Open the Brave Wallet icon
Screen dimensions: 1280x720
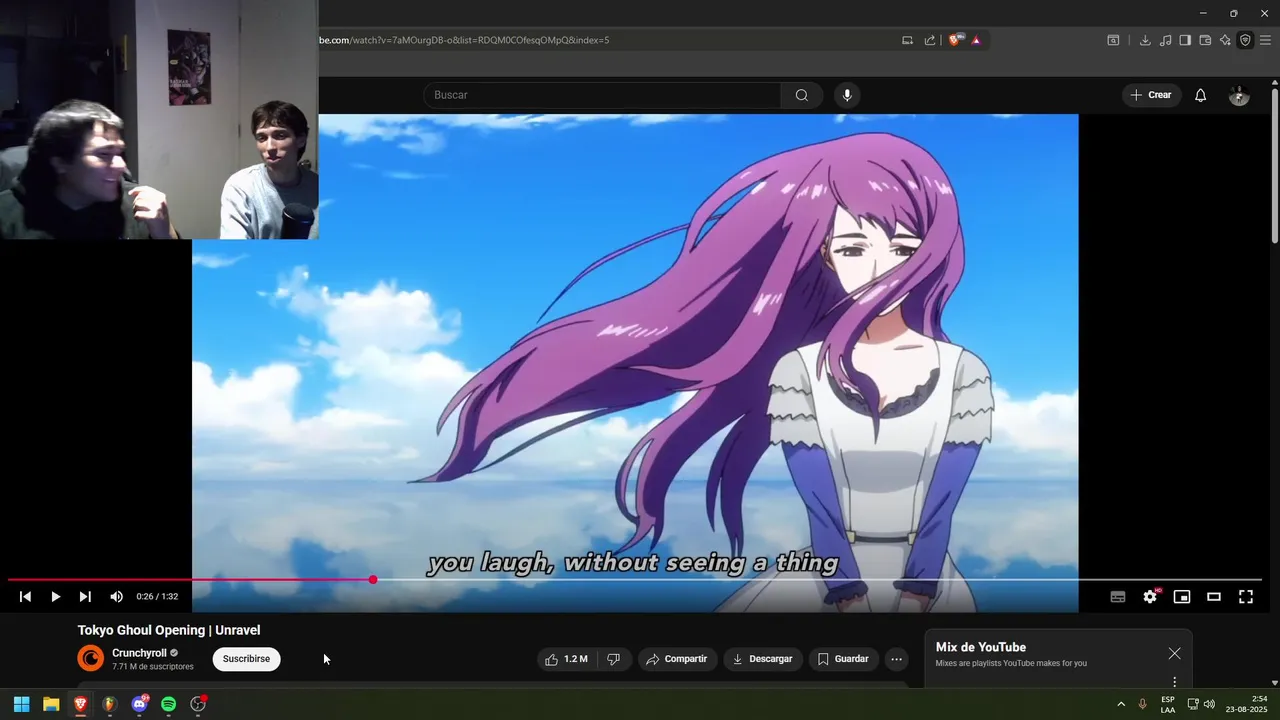click(1205, 40)
